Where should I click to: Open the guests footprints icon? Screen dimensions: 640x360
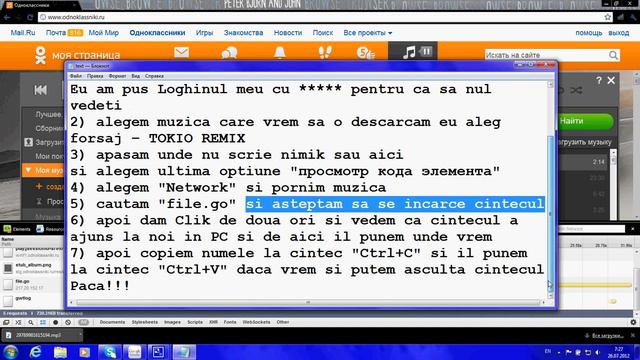click(x=325, y=52)
